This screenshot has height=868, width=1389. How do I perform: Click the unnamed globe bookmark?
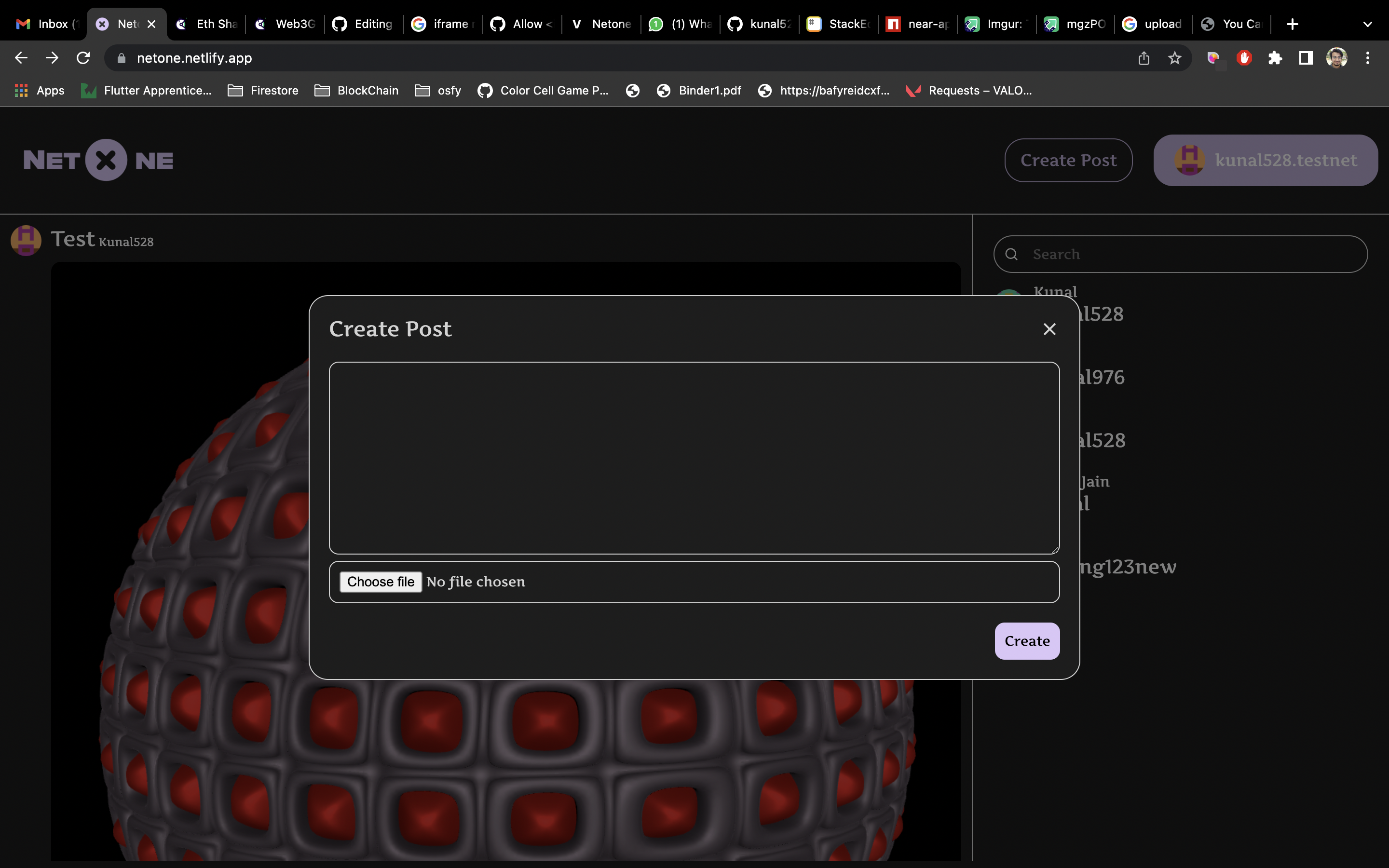pyautogui.click(x=632, y=91)
